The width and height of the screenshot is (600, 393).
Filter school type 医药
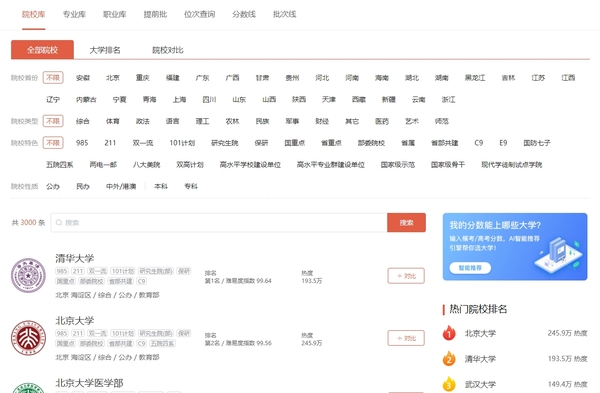(x=382, y=121)
